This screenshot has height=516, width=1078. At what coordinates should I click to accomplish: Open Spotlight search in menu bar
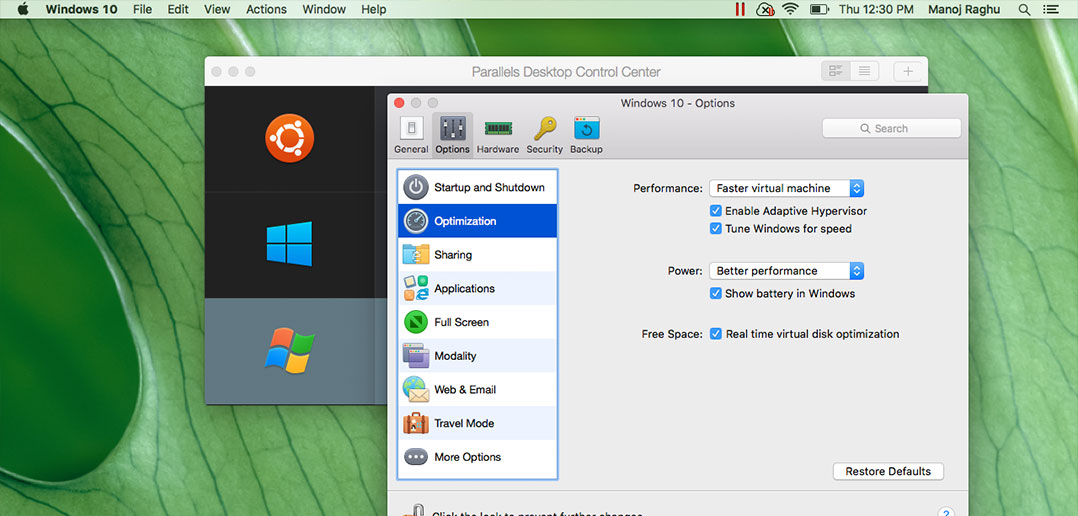(1024, 10)
